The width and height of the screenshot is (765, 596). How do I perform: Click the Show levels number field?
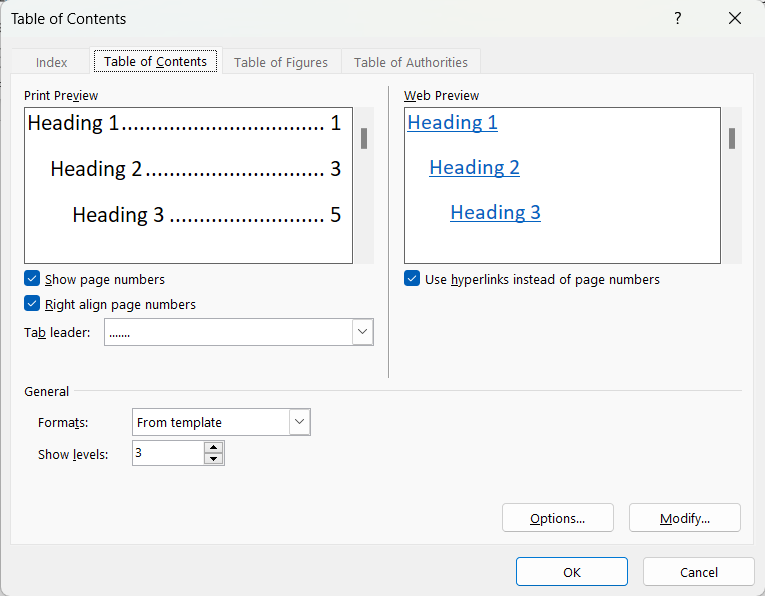[x=167, y=453]
